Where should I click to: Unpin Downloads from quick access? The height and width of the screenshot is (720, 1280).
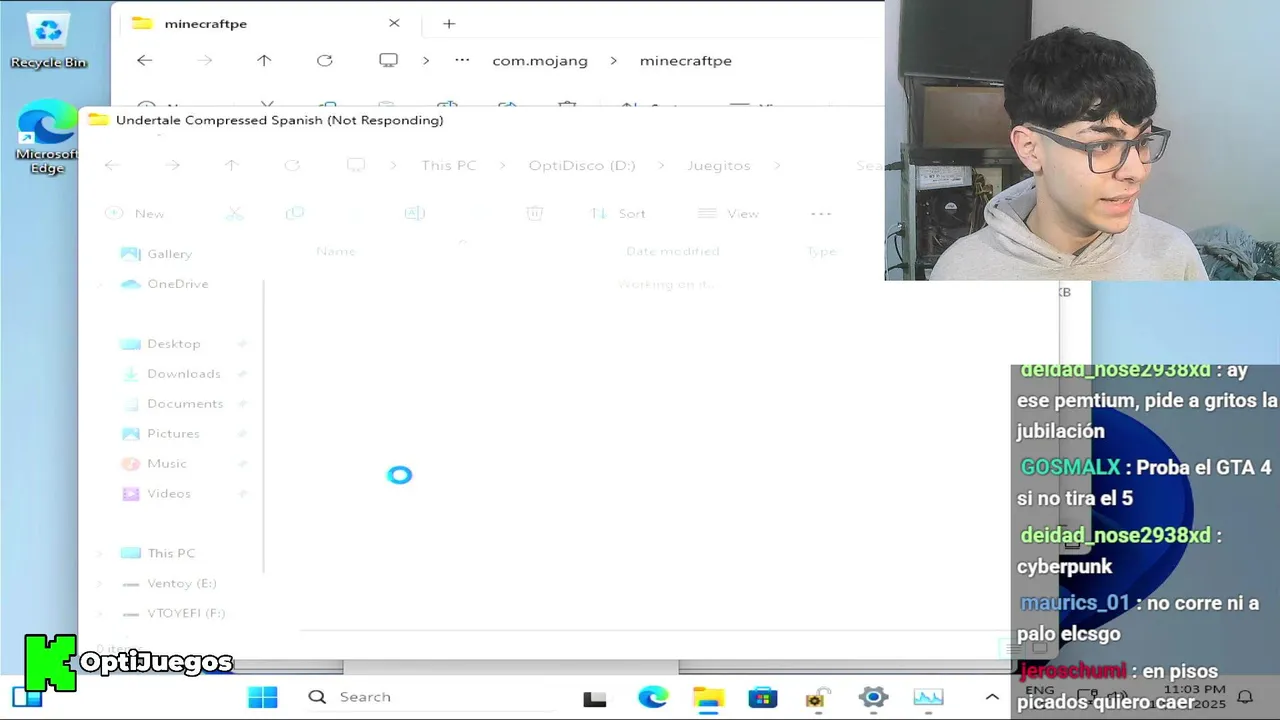pos(242,374)
